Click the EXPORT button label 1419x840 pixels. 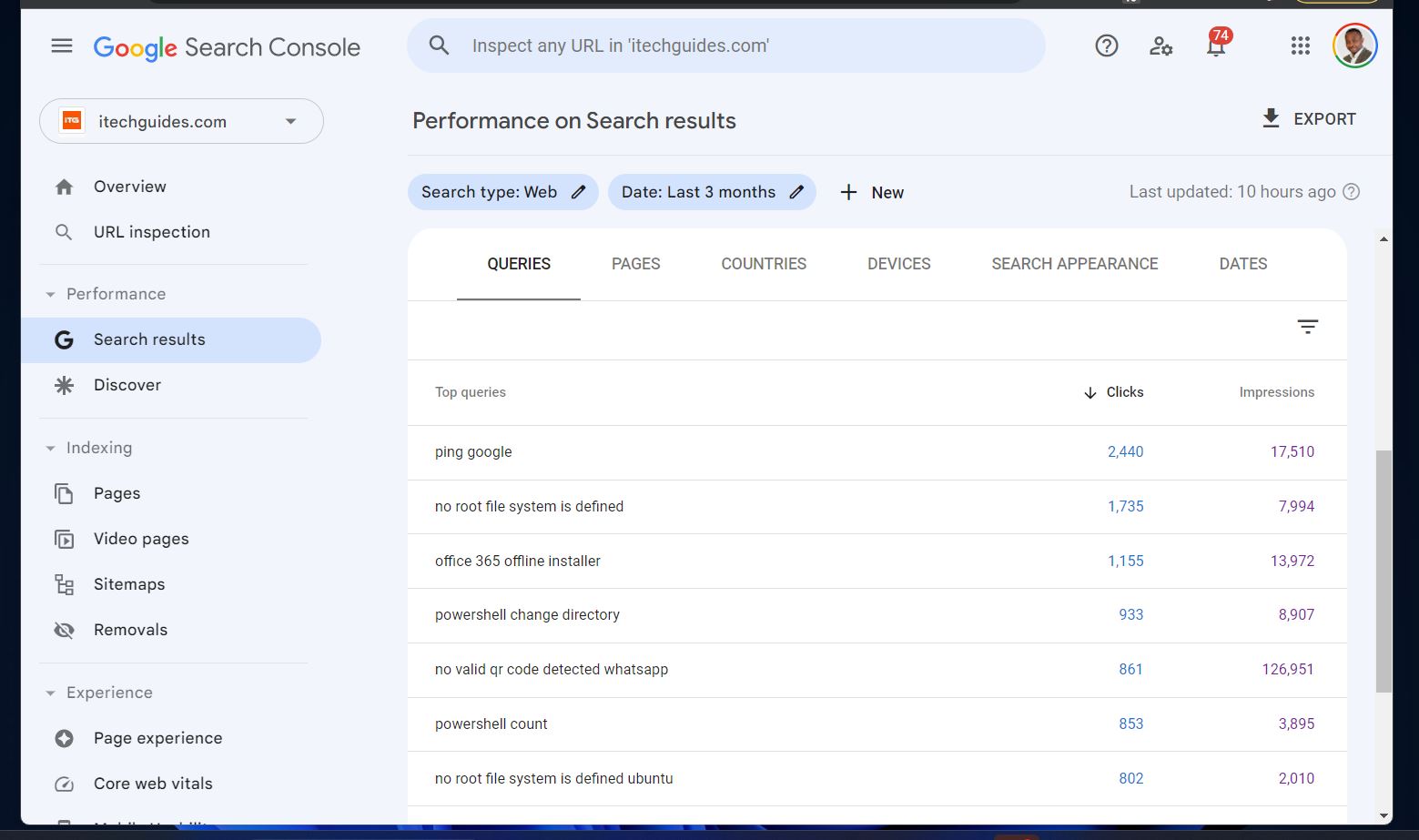(x=1324, y=119)
